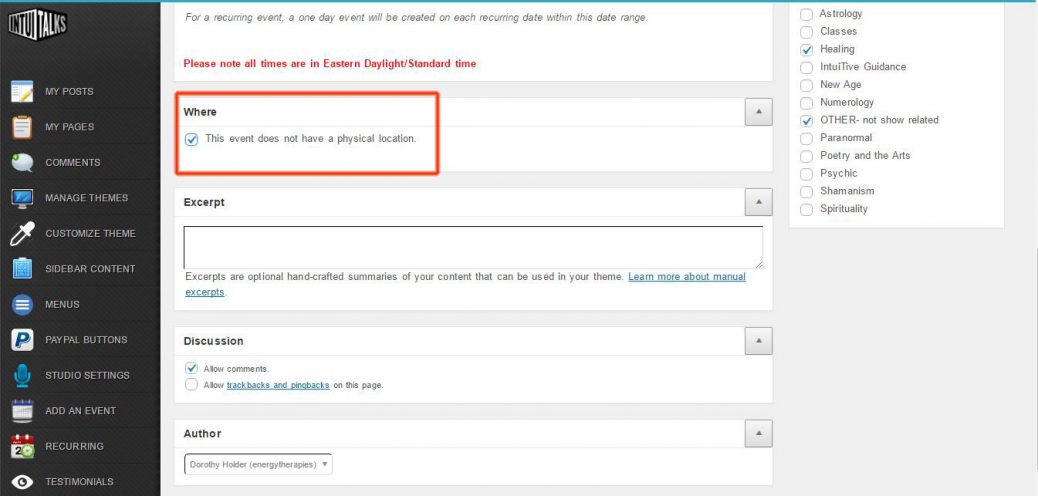Collapse the Excerpt panel

(759, 202)
